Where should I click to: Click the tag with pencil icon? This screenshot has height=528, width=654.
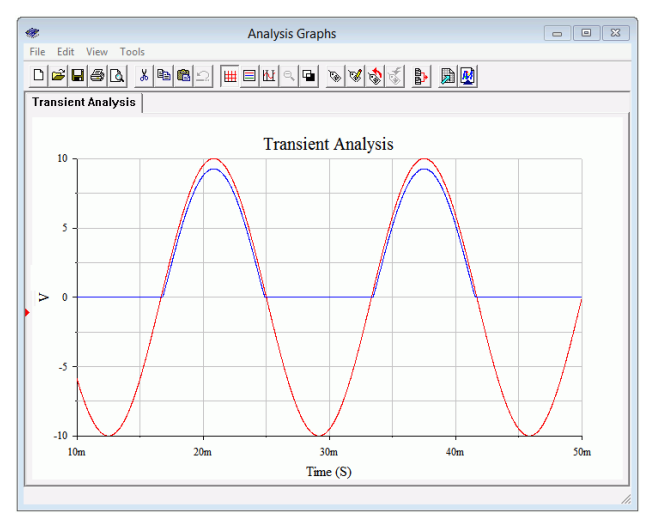[355, 75]
